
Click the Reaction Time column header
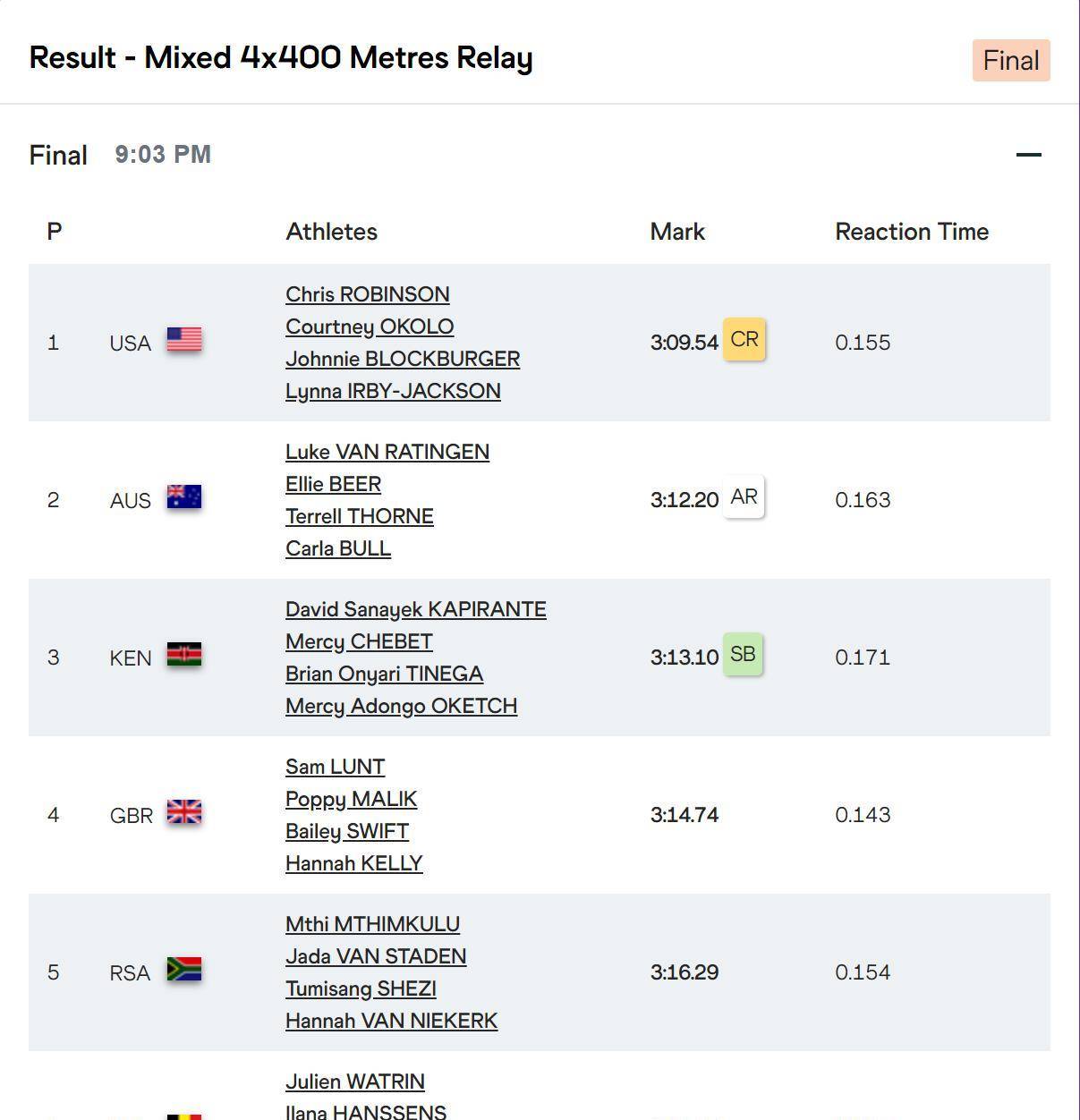[912, 232]
